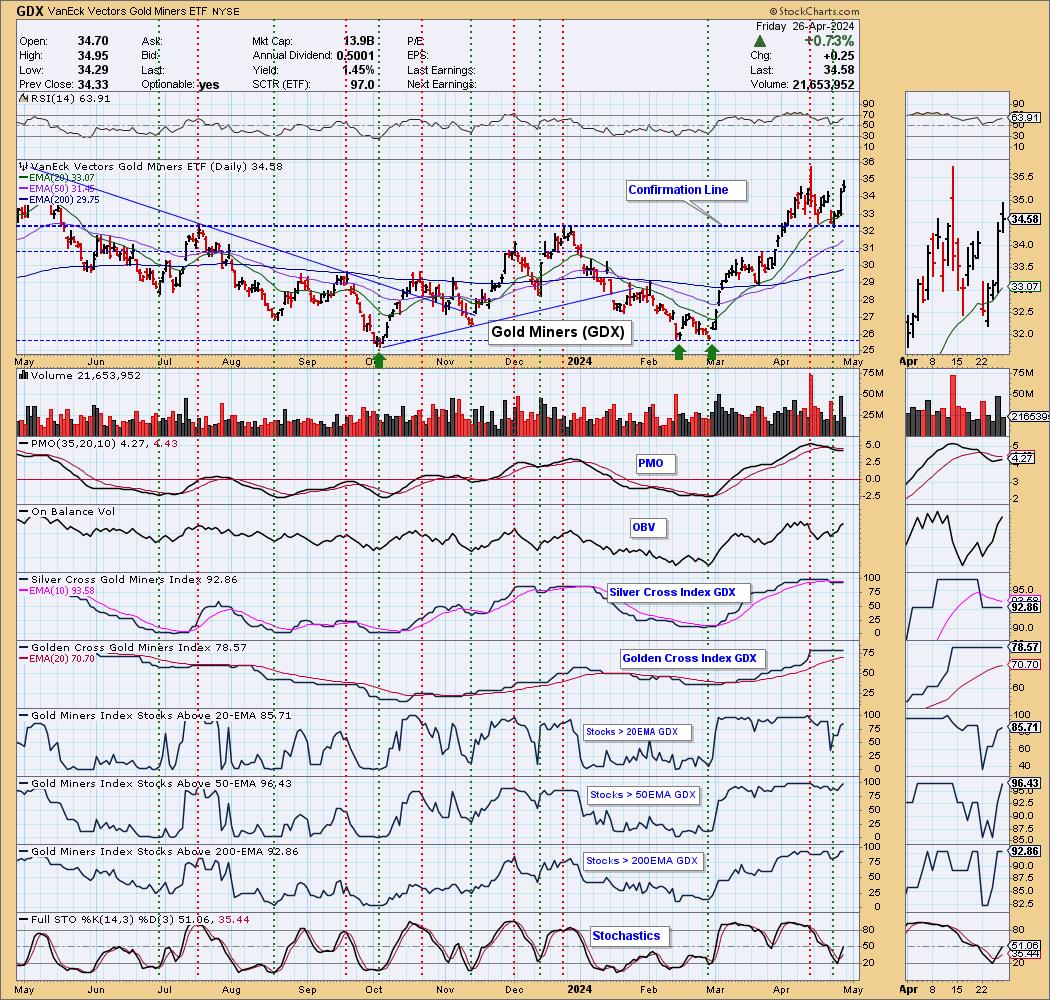Click the green arrow under the February low

(679, 352)
